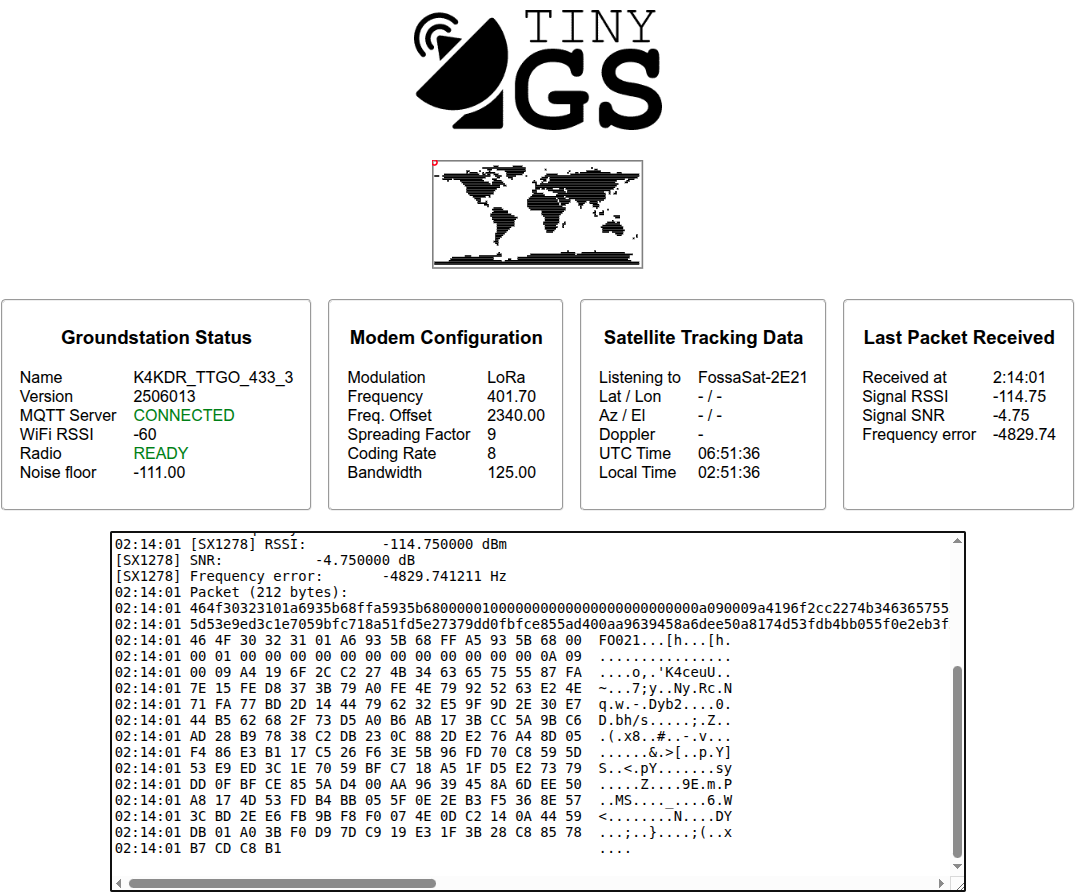
Task: Click the MQTT Server label
Action: click(68, 415)
